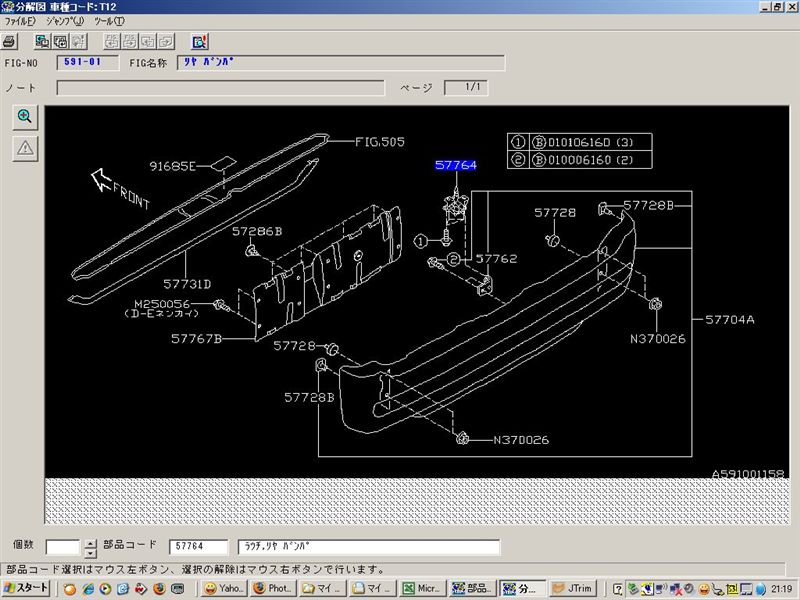Viewport: 800px width, 600px height.
Task: Click the stacked windows toolbar icon
Action: [x=60, y=42]
